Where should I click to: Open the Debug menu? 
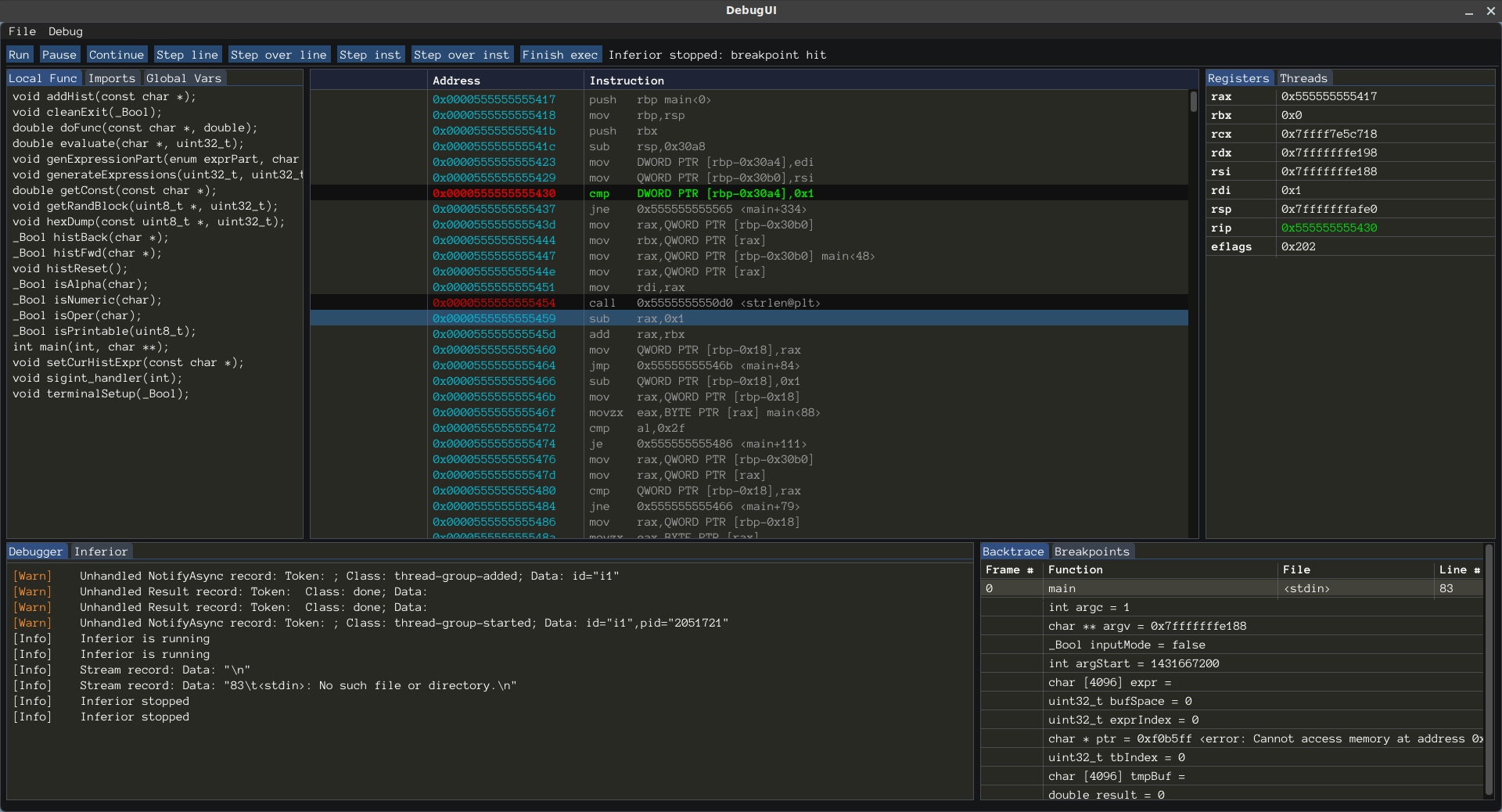[65, 31]
